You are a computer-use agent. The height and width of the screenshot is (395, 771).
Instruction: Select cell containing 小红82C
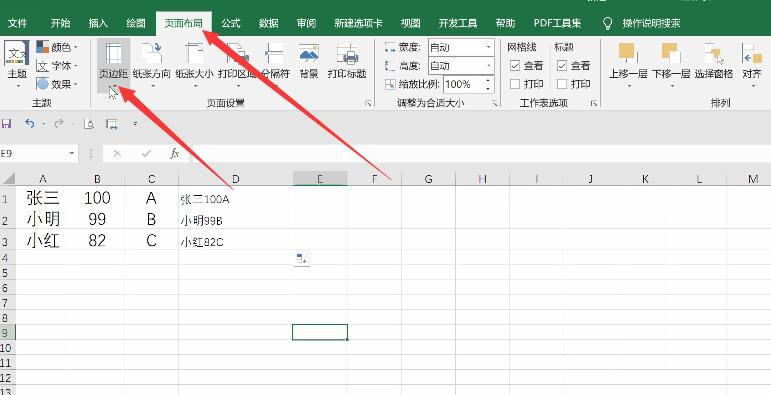(x=236, y=241)
